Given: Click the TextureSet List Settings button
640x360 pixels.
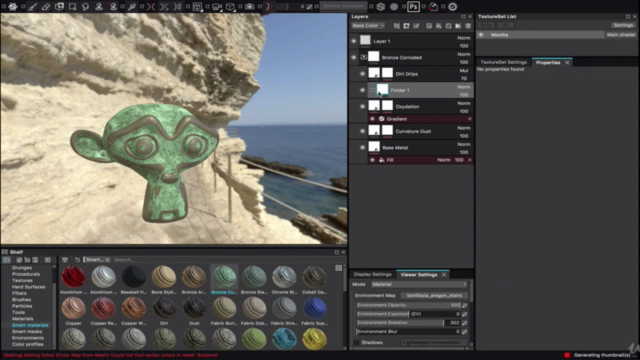Looking at the screenshot, I should (623, 25).
